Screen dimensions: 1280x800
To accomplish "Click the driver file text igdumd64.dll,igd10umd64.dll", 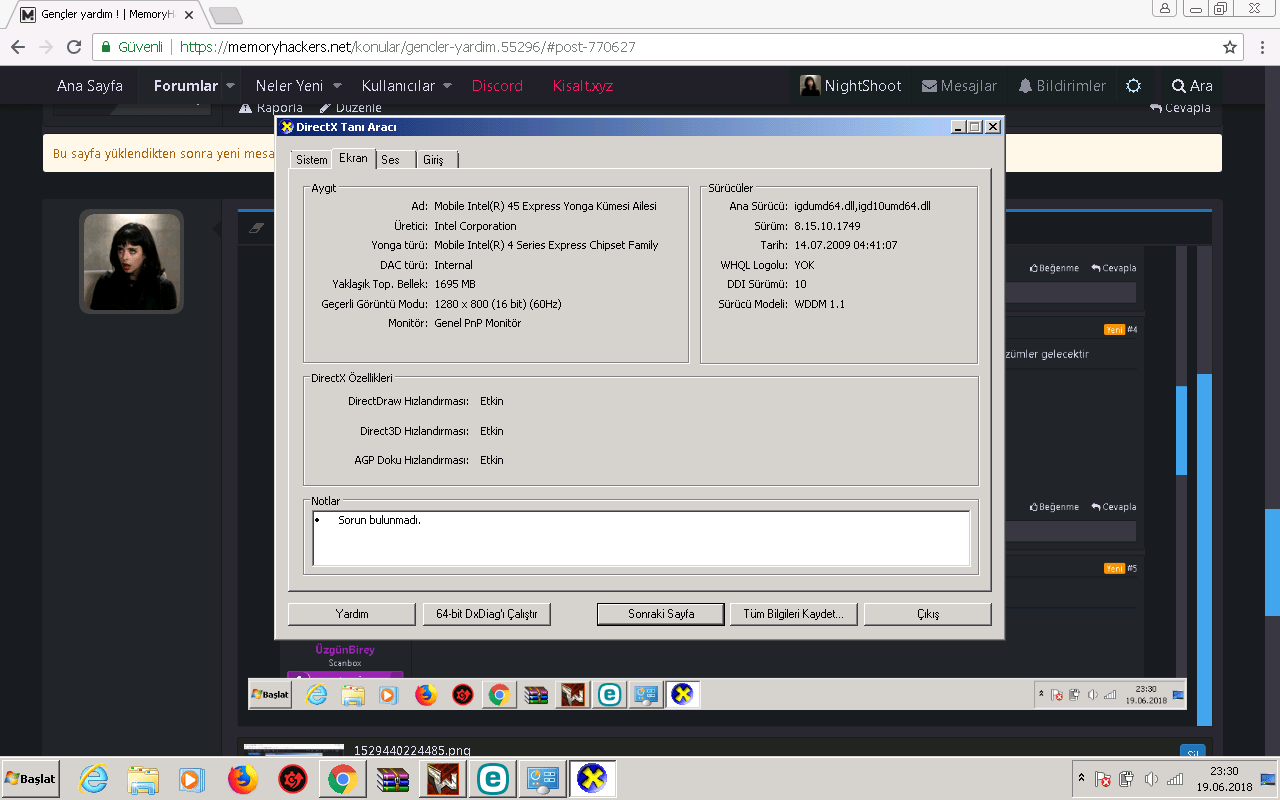I will pyautogui.click(x=863, y=206).
